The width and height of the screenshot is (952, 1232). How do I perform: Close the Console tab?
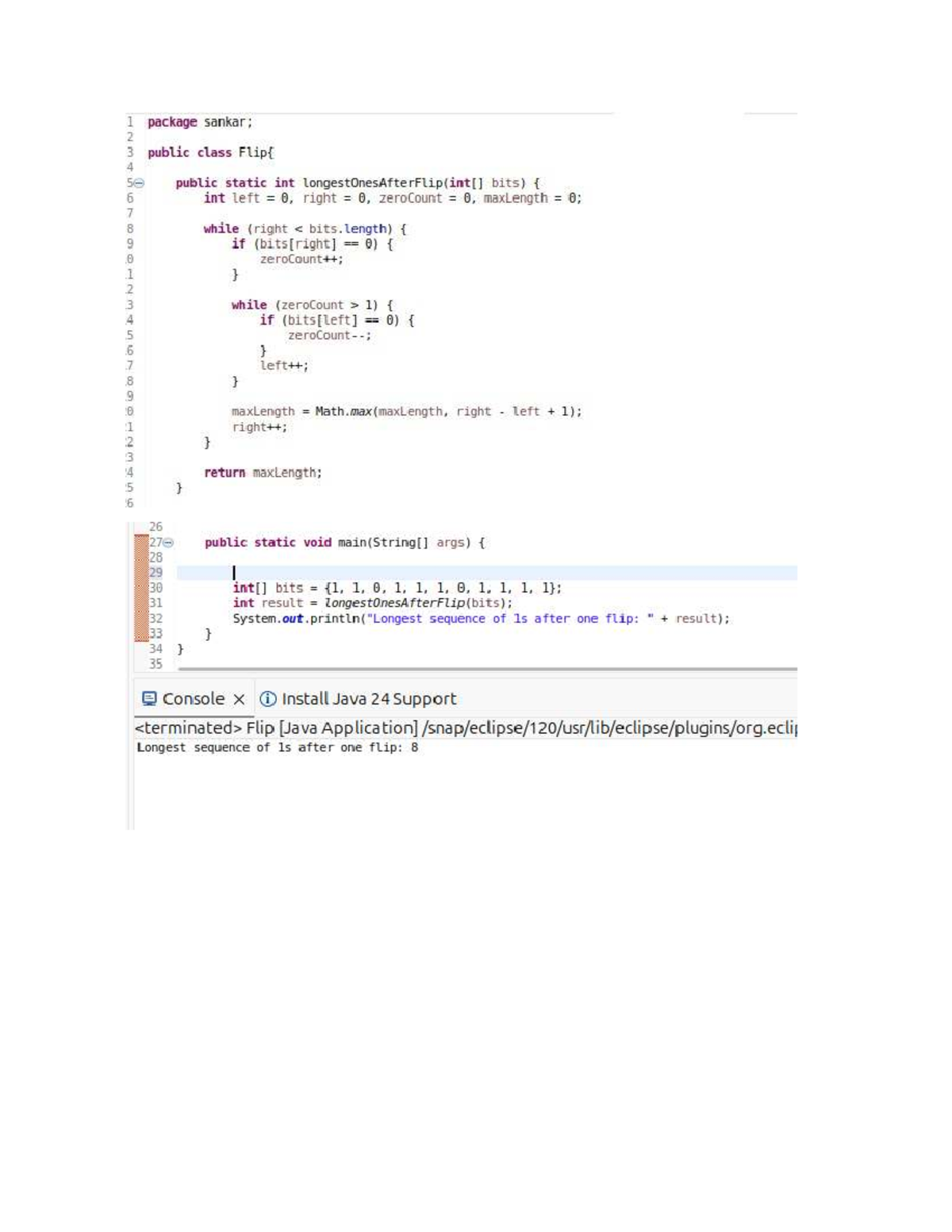click(240, 699)
